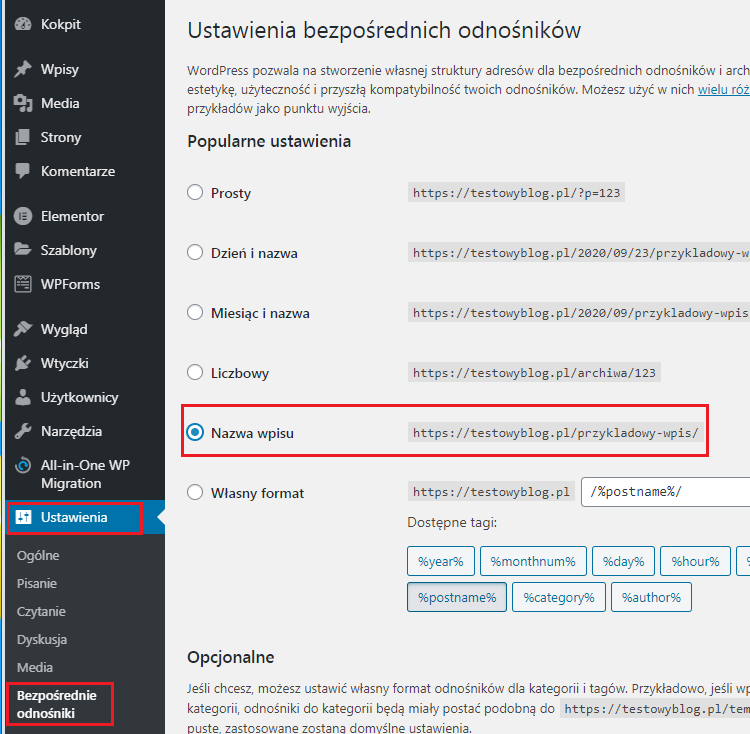Viewport: 750px width, 734px height.
Task: Choose the Dzień i nazwa option
Action: point(195,252)
